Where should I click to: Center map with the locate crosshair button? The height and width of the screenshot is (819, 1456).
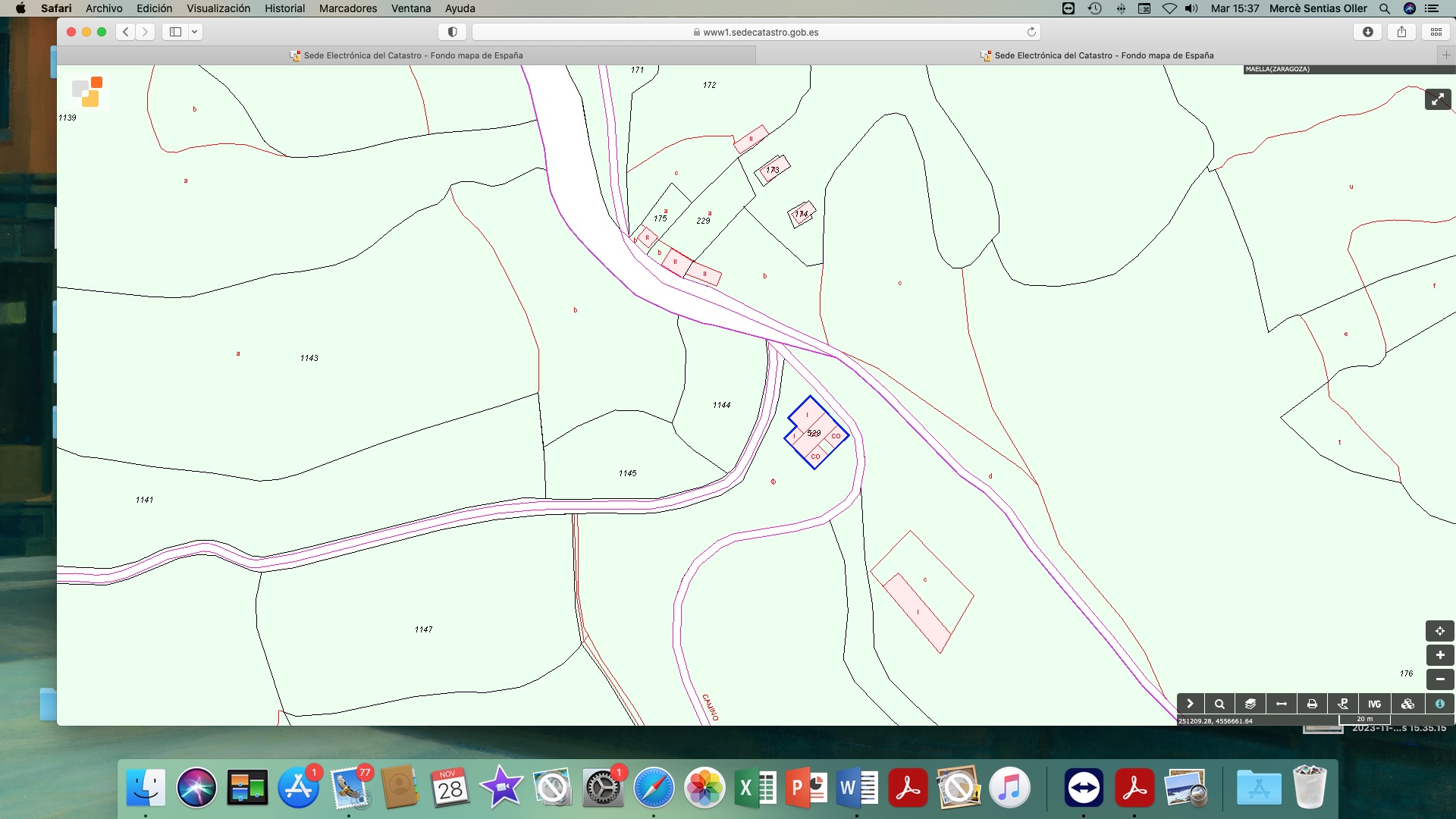pyautogui.click(x=1439, y=631)
